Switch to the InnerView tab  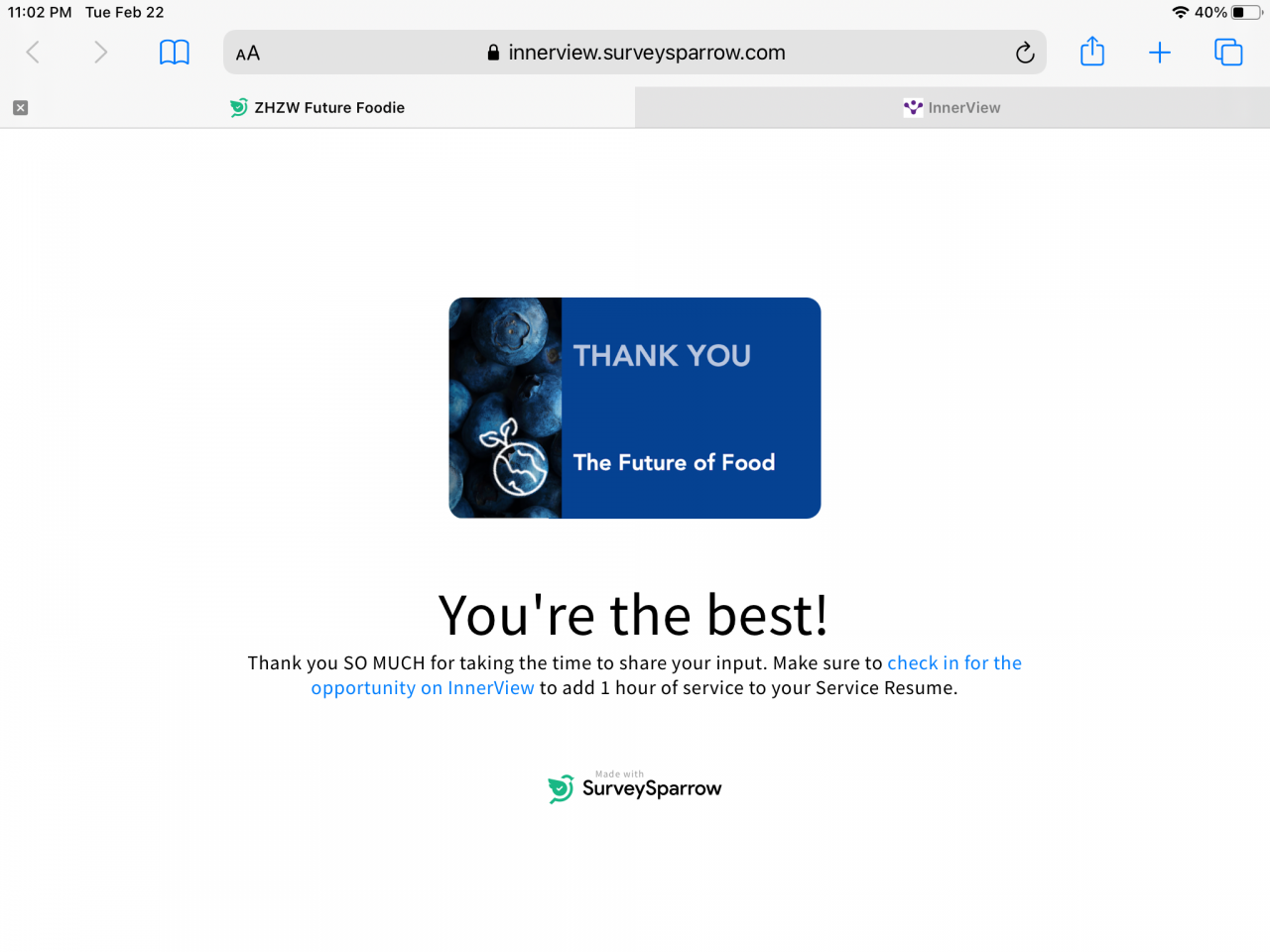pyautogui.click(x=952, y=107)
